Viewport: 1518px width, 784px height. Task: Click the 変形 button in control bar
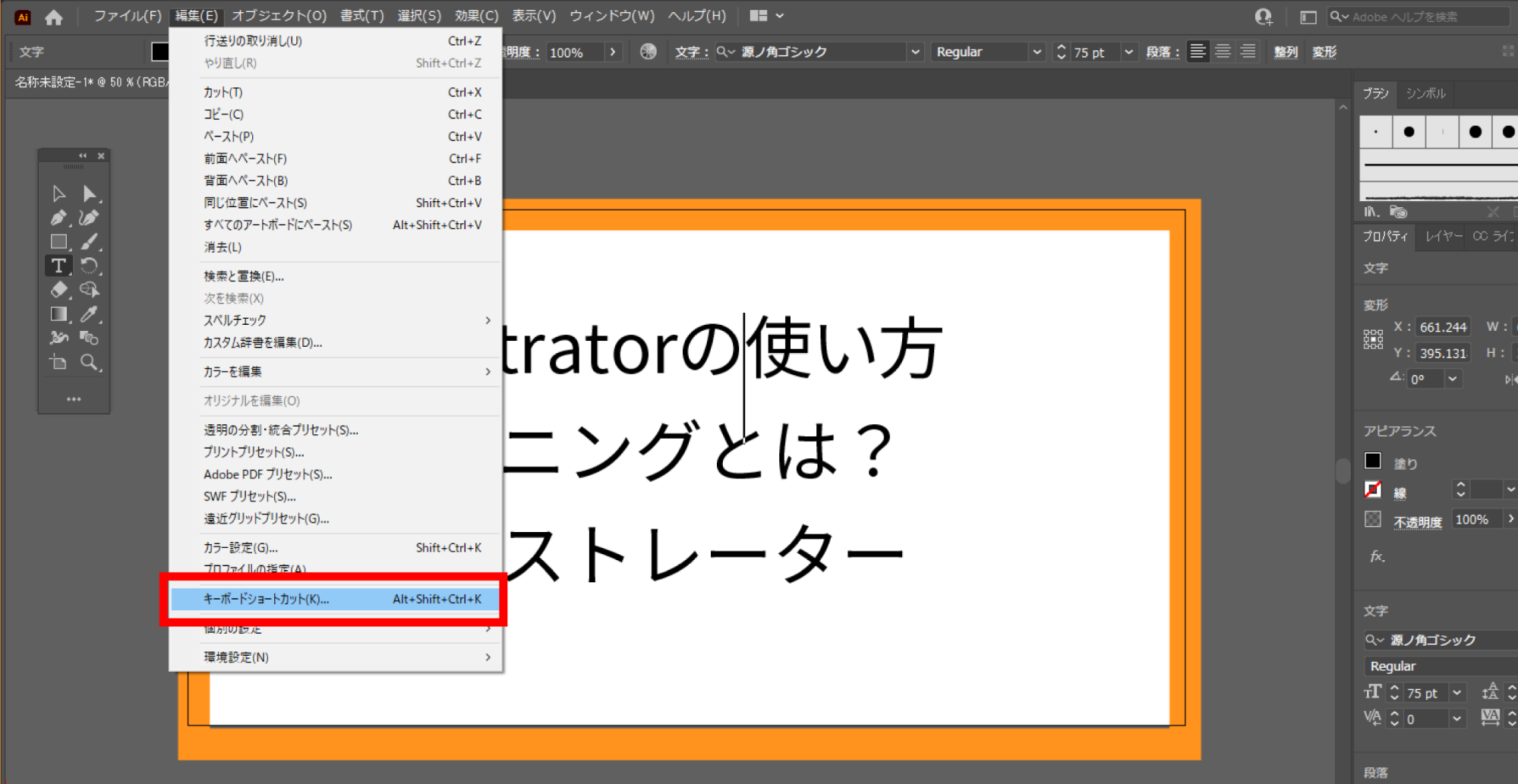pos(1324,52)
